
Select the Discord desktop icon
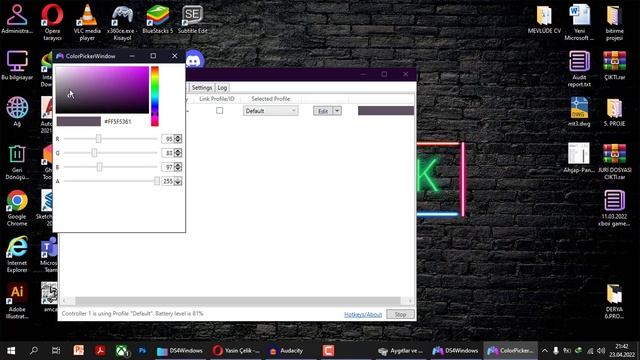coord(194,60)
